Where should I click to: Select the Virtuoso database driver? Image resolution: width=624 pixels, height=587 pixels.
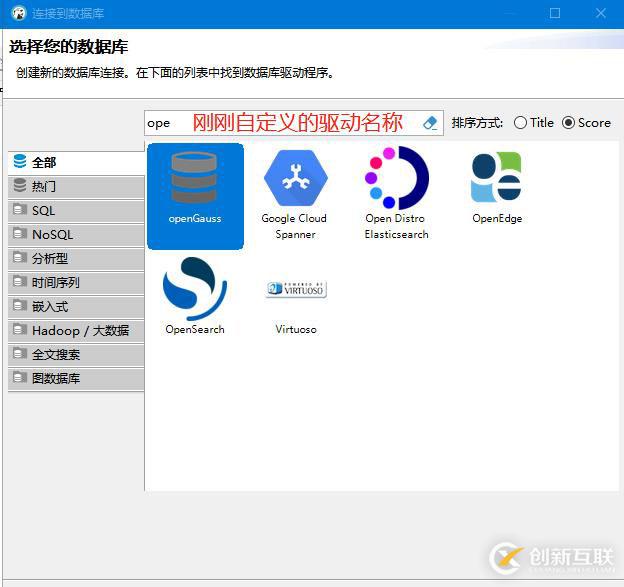click(296, 306)
